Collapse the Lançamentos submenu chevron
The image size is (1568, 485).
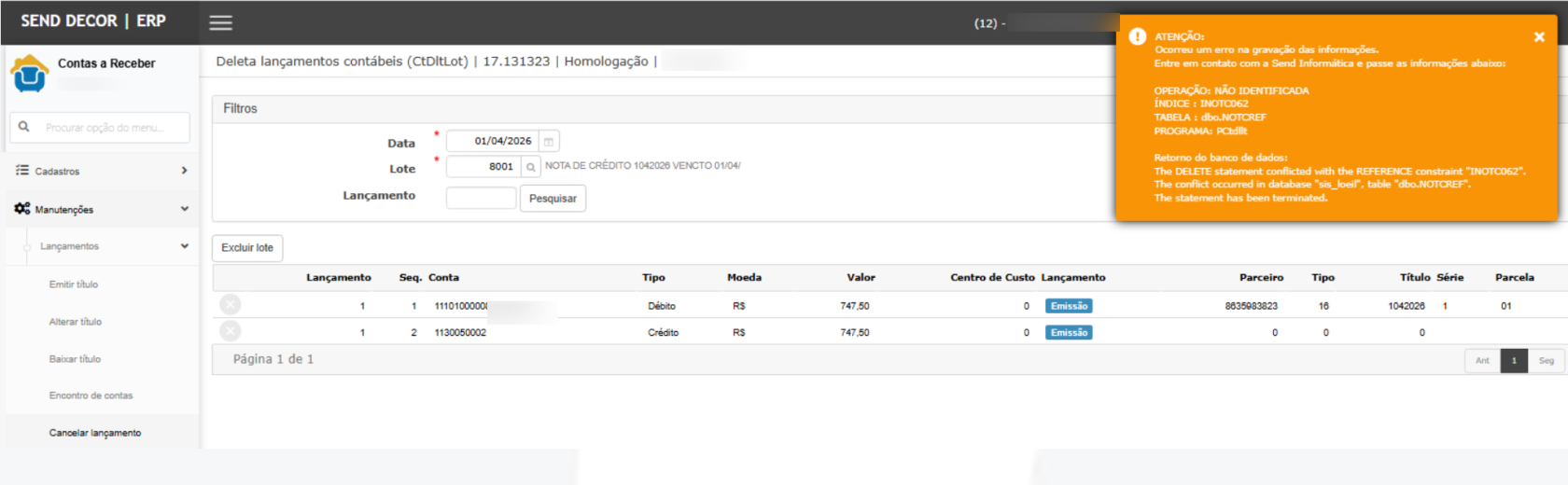point(184,246)
